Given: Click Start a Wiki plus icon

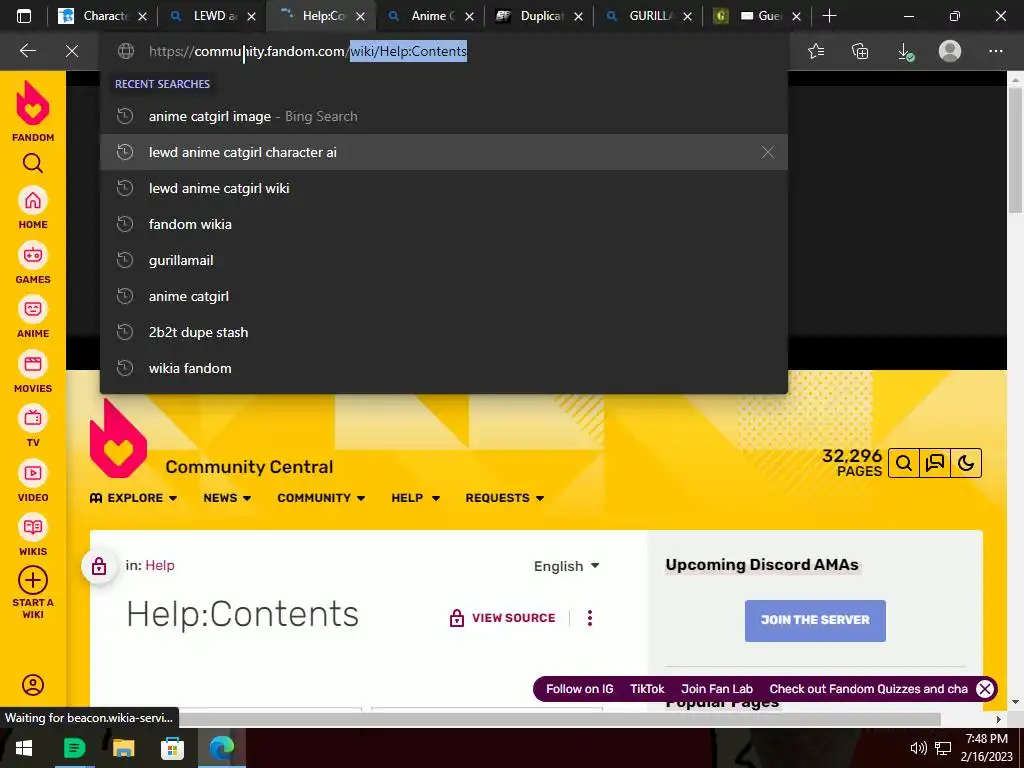Looking at the screenshot, I should [x=33, y=581].
